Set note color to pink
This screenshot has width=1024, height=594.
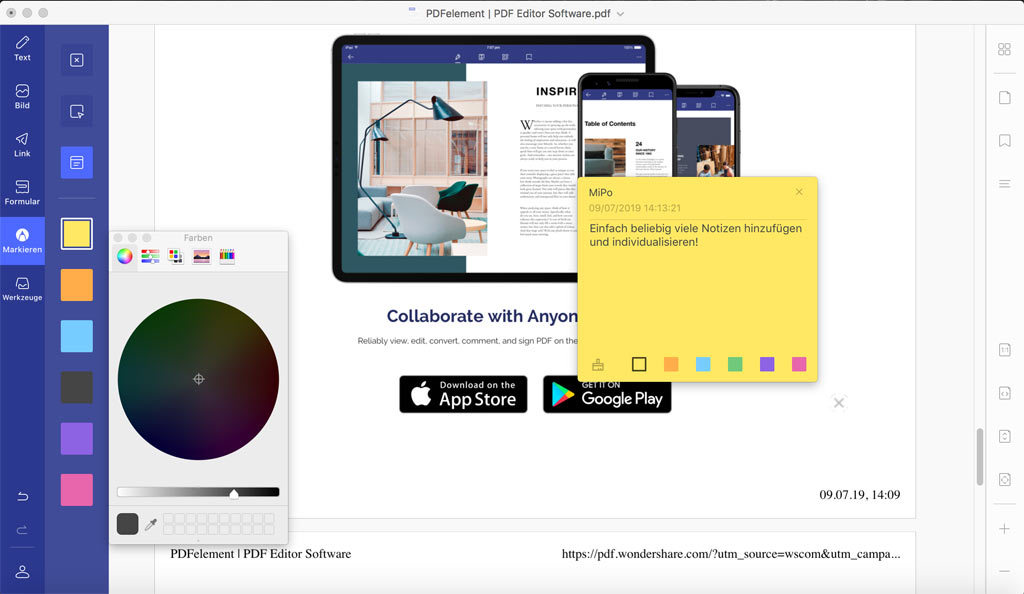tap(799, 364)
